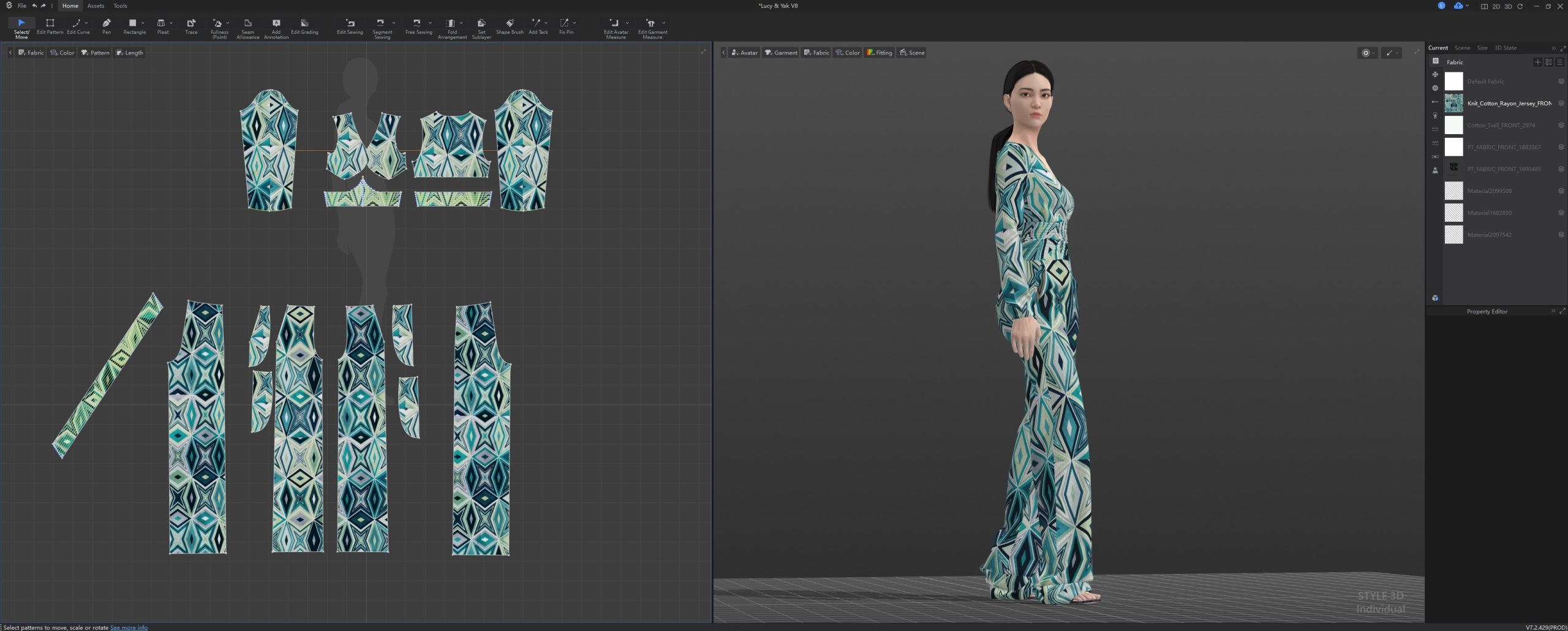The width and height of the screenshot is (1568, 631).
Task: Activate the Segment Sewing tool
Action: [x=382, y=28]
